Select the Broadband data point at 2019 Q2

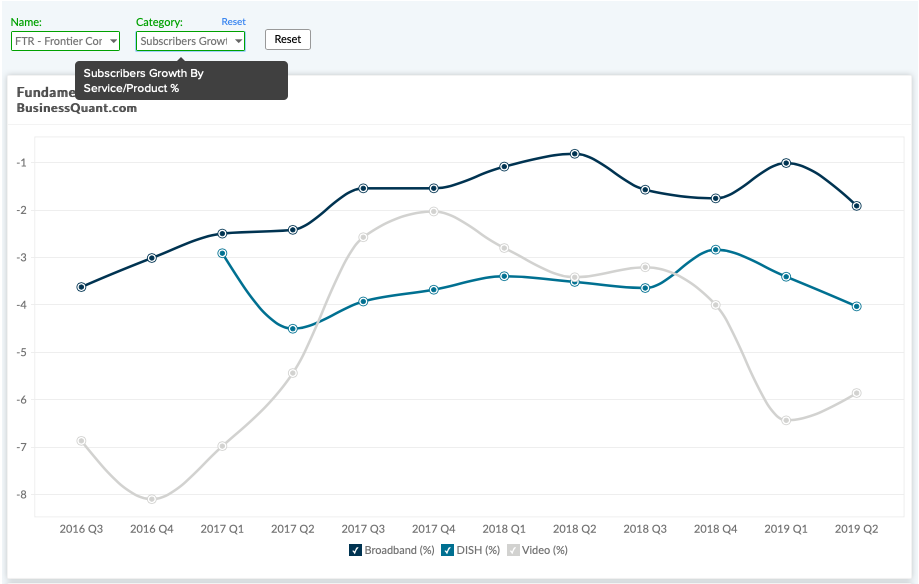coord(857,206)
